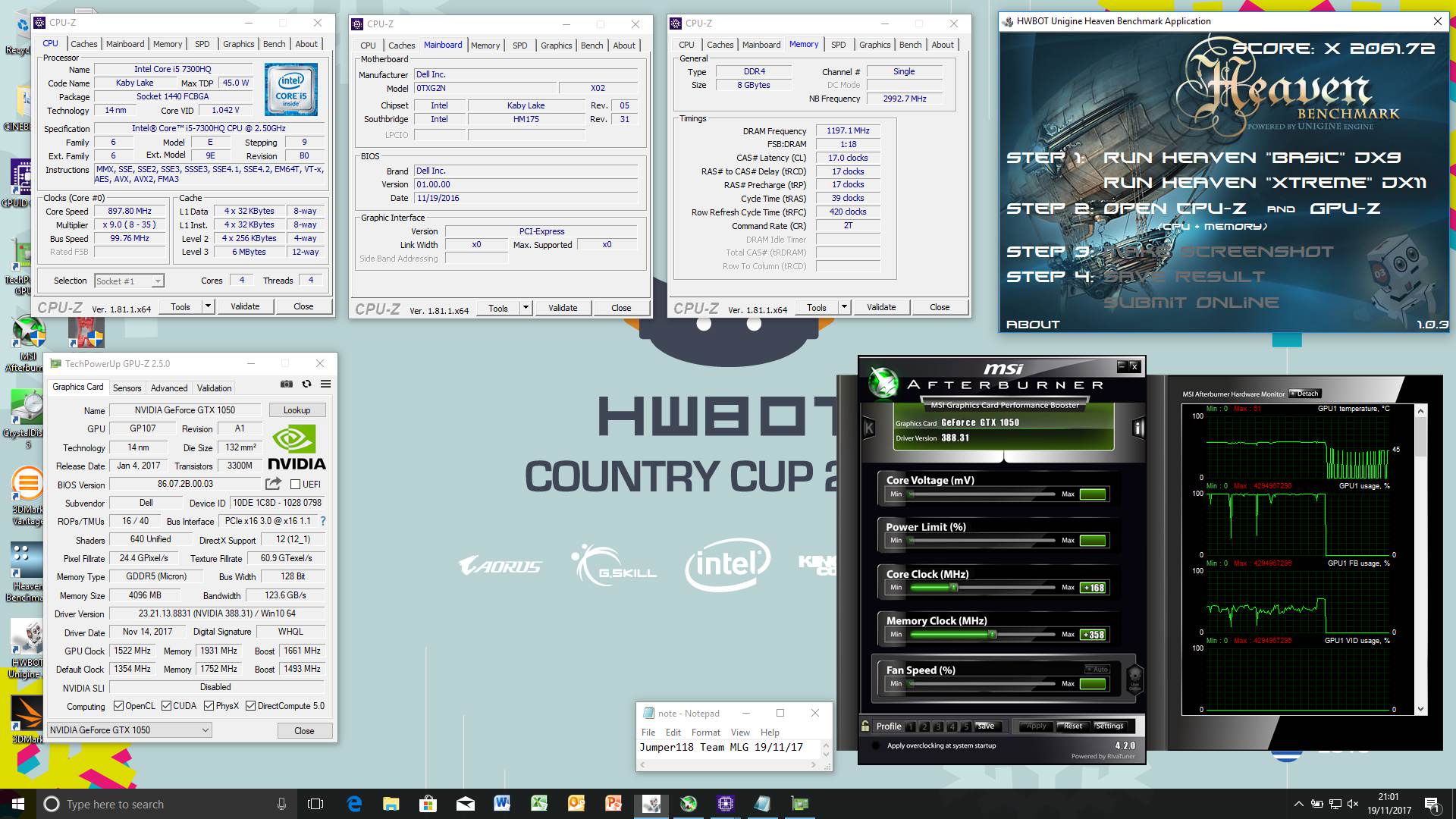
Task: Open Advanced tab in GPU-Z
Action: (x=169, y=388)
